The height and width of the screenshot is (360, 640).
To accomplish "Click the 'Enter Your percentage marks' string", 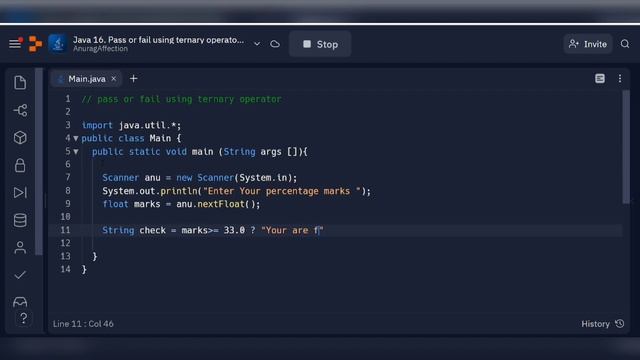I will coord(282,191).
